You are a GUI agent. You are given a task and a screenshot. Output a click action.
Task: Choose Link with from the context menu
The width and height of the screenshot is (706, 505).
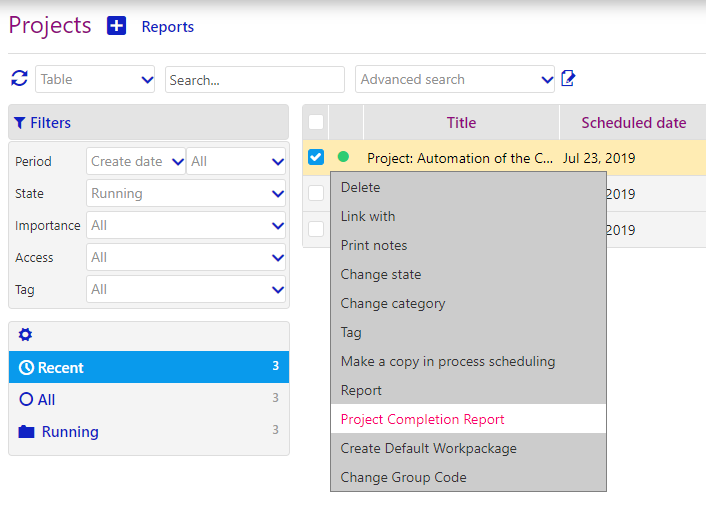(468, 216)
